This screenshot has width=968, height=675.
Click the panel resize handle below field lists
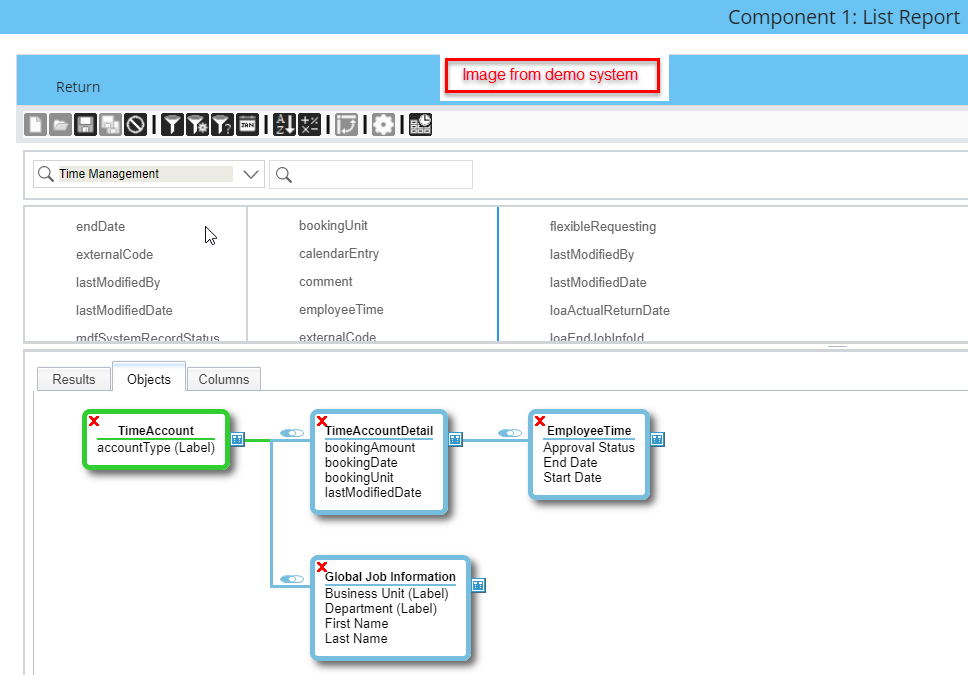[837, 346]
